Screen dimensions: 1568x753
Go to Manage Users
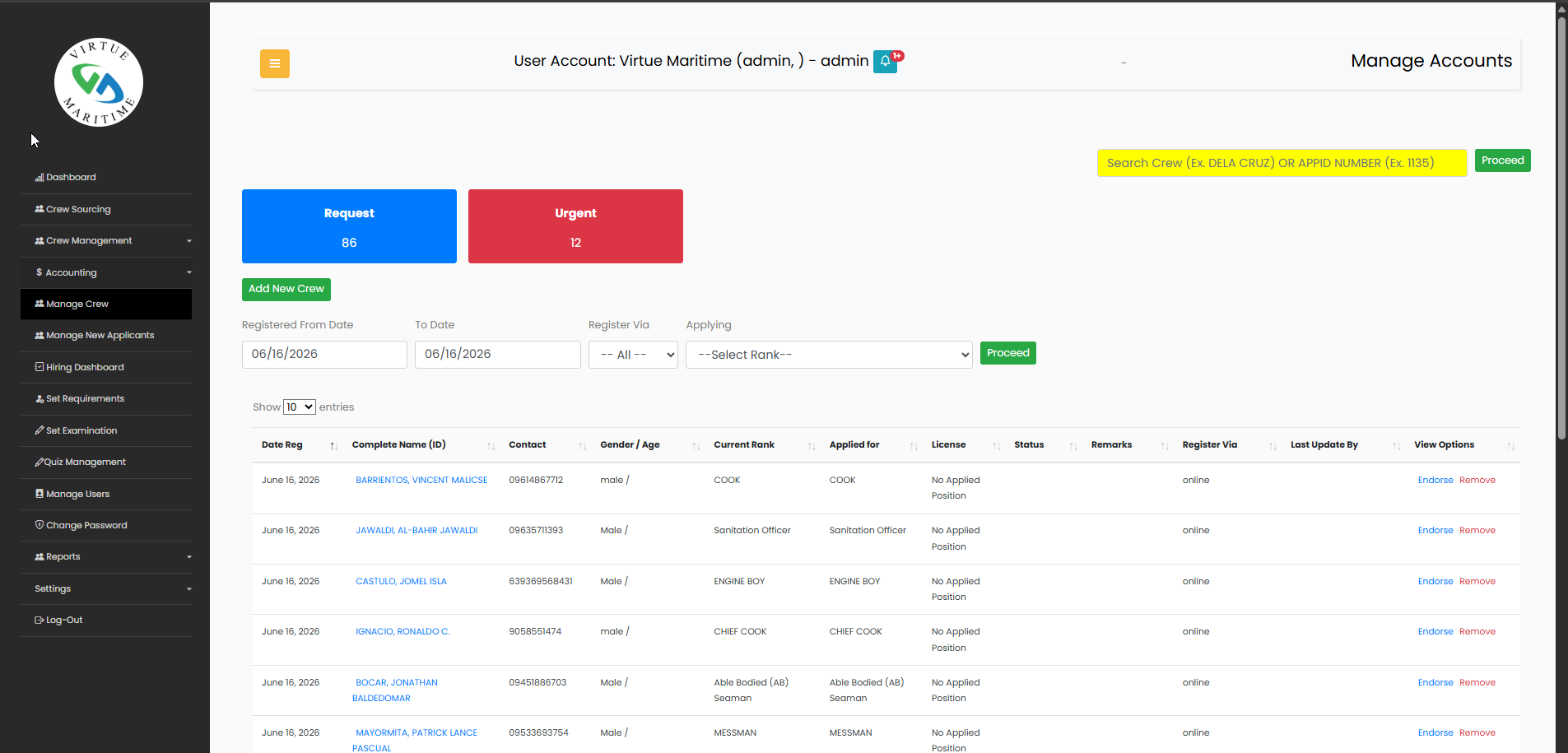click(x=106, y=494)
